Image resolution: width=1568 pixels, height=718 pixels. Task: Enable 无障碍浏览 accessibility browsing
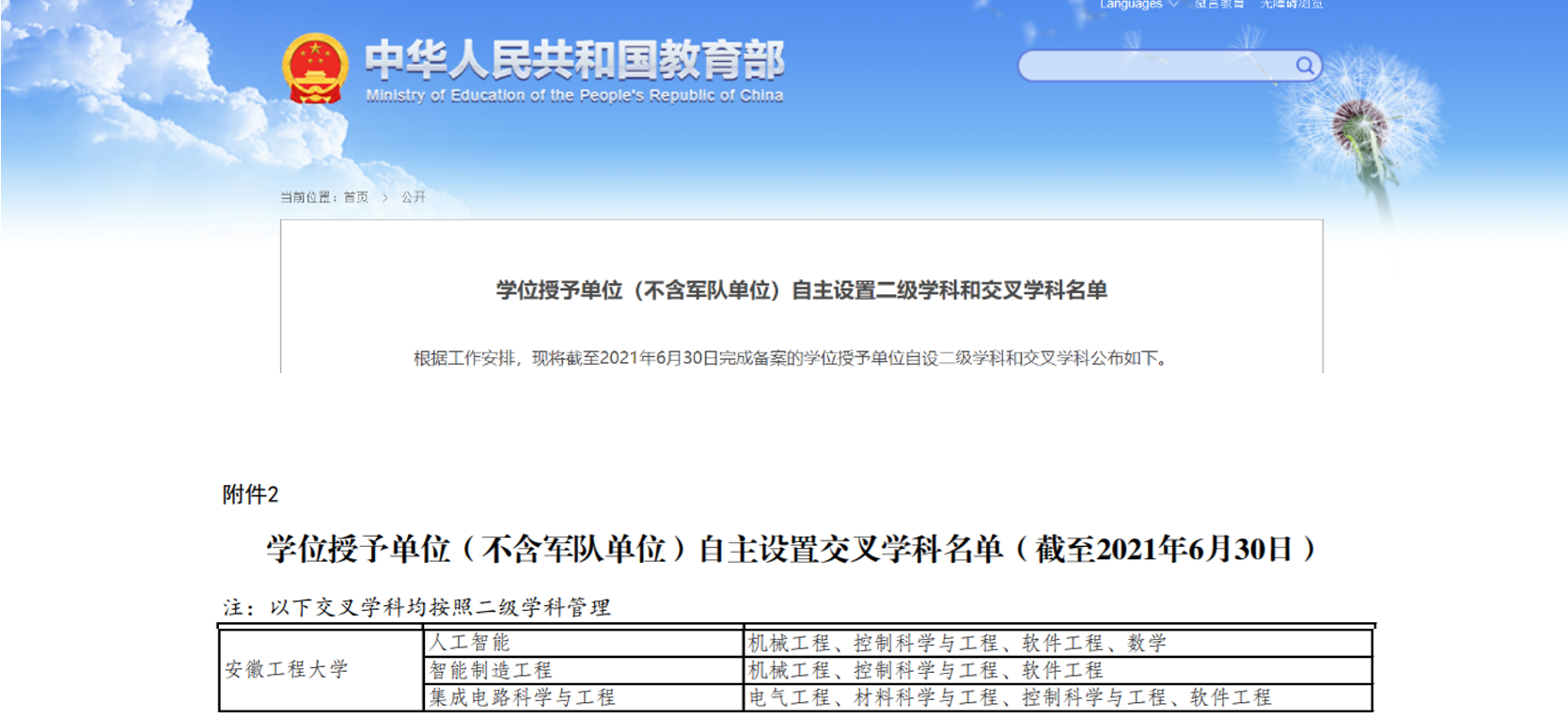1291,5
